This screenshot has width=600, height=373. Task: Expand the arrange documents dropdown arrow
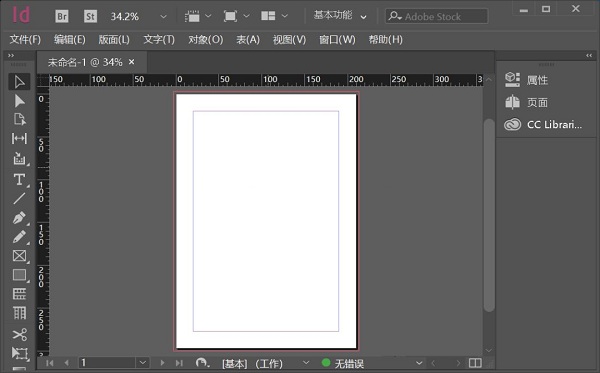[x=284, y=16]
